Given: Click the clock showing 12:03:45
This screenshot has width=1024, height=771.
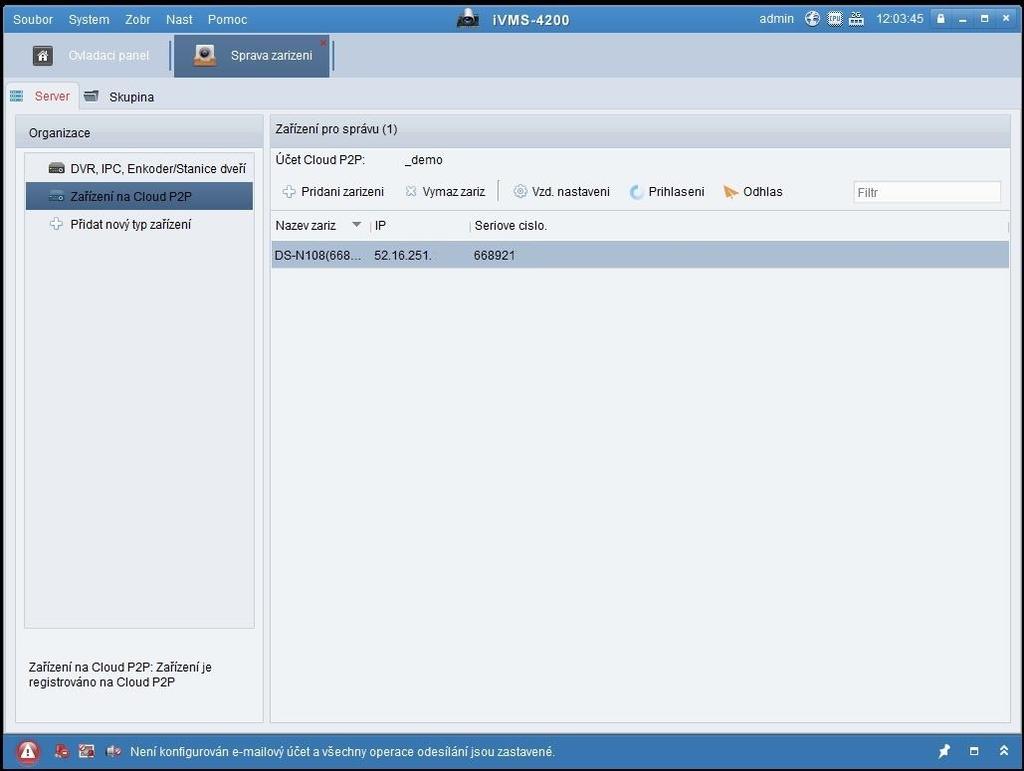Looking at the screenshot, I should click(x=899, y=19).
